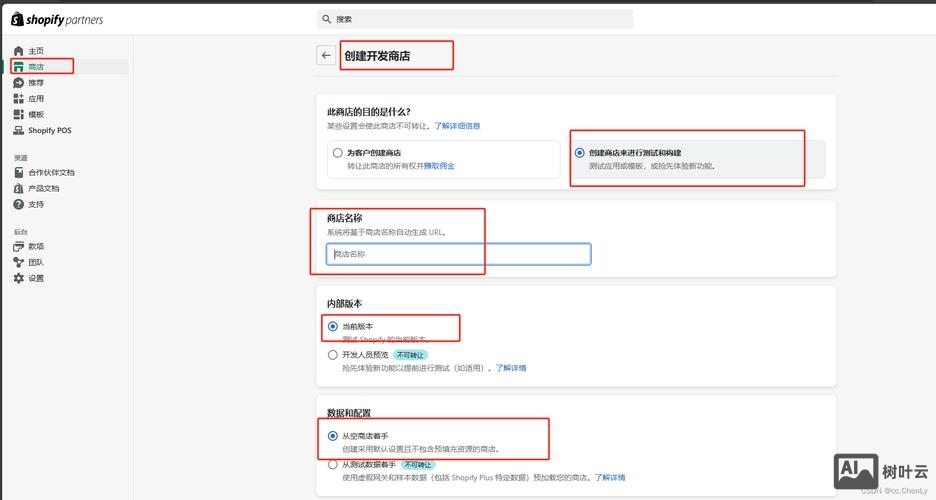Screen dimensions: 936x500
Task: Open Shopify POS in the sidebar
Action: 50,130
